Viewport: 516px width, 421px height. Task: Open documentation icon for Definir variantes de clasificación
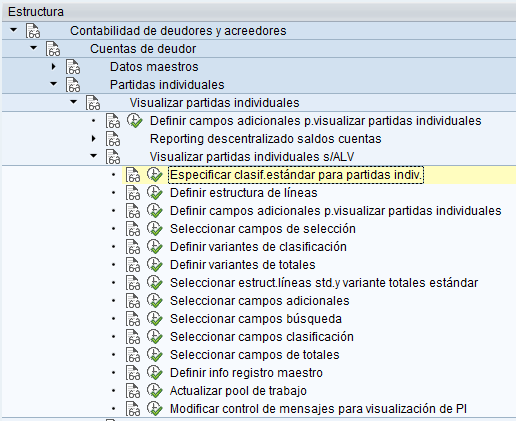click(x=133, y=247)
